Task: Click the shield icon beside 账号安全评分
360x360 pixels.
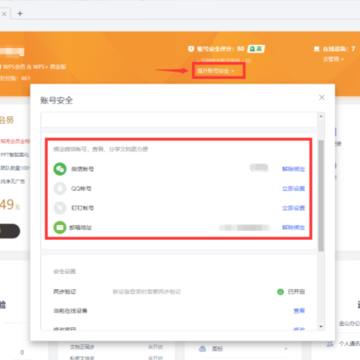Action: 191,49
